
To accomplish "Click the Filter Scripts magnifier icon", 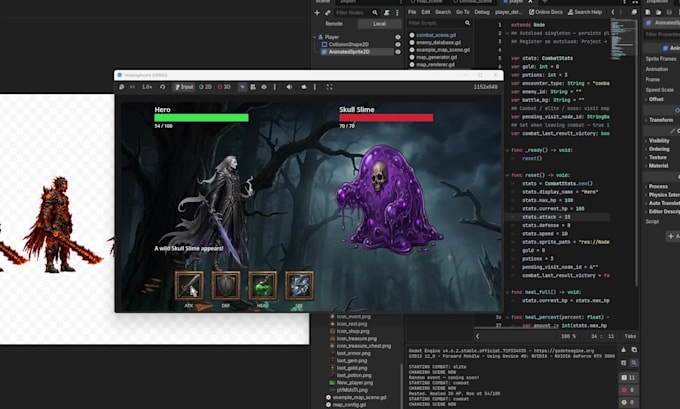I will pos(467,23).
